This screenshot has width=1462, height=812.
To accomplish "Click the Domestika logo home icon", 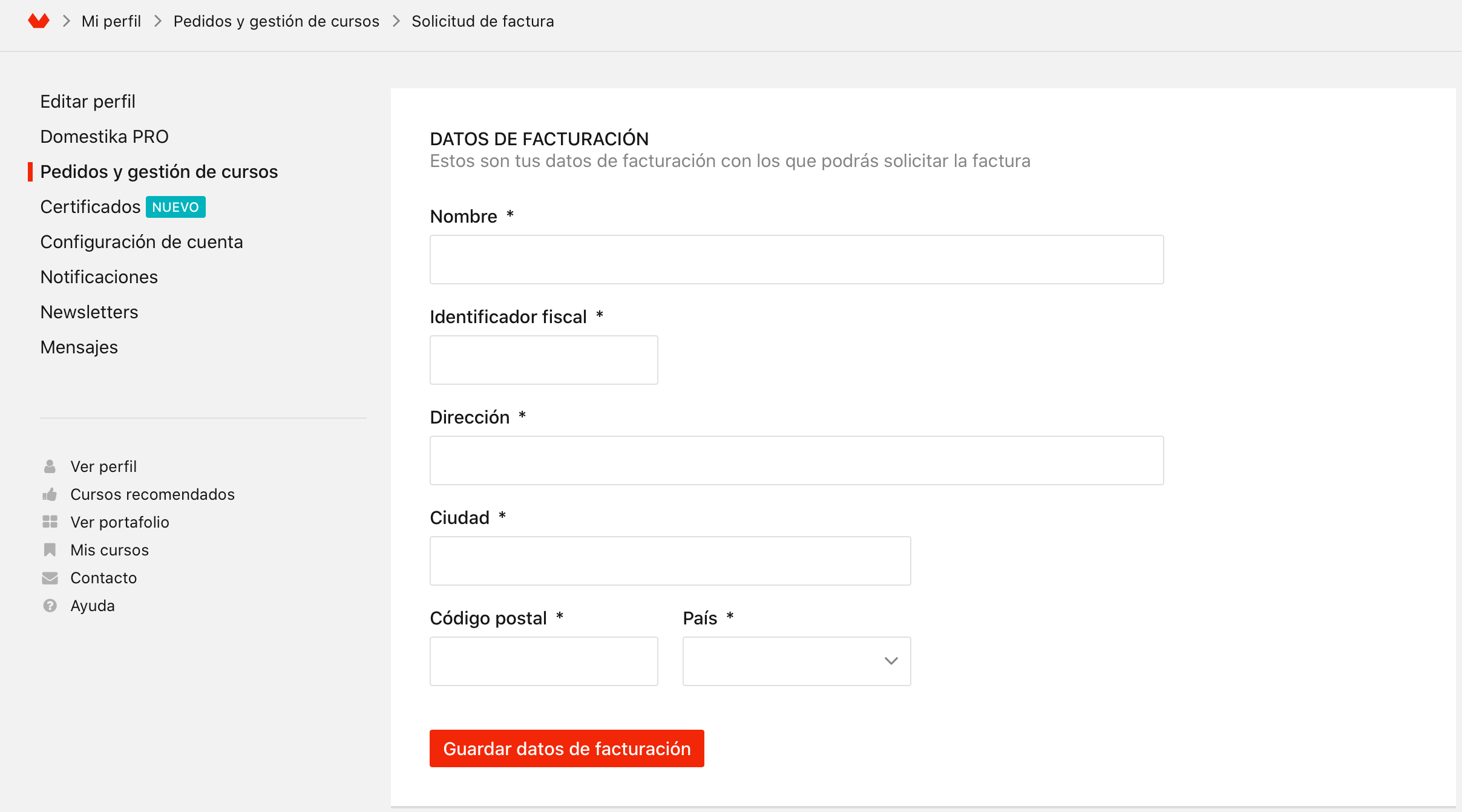I will coord(39,21).
